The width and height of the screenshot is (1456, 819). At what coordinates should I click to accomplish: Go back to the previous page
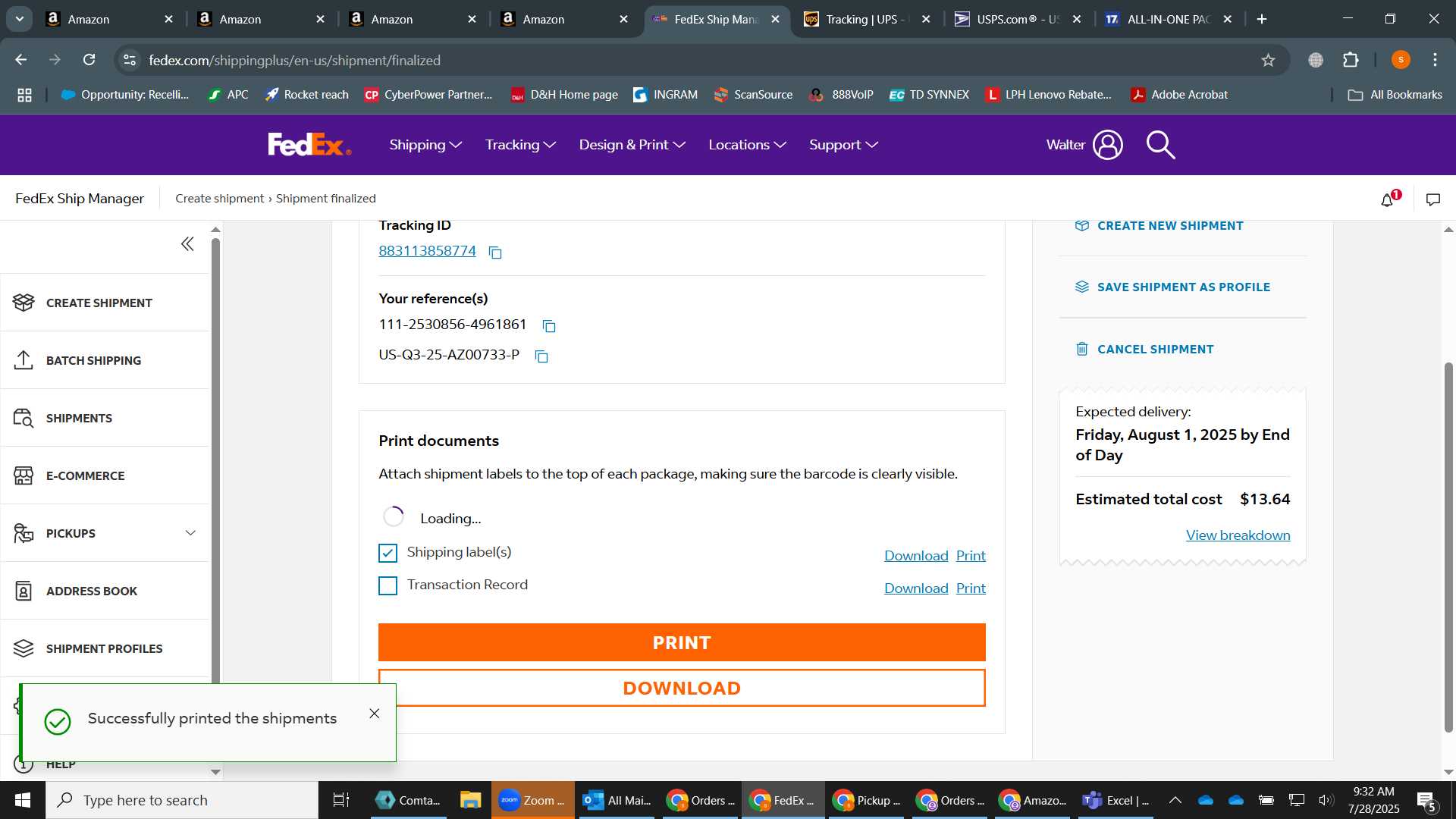point(21,60)
